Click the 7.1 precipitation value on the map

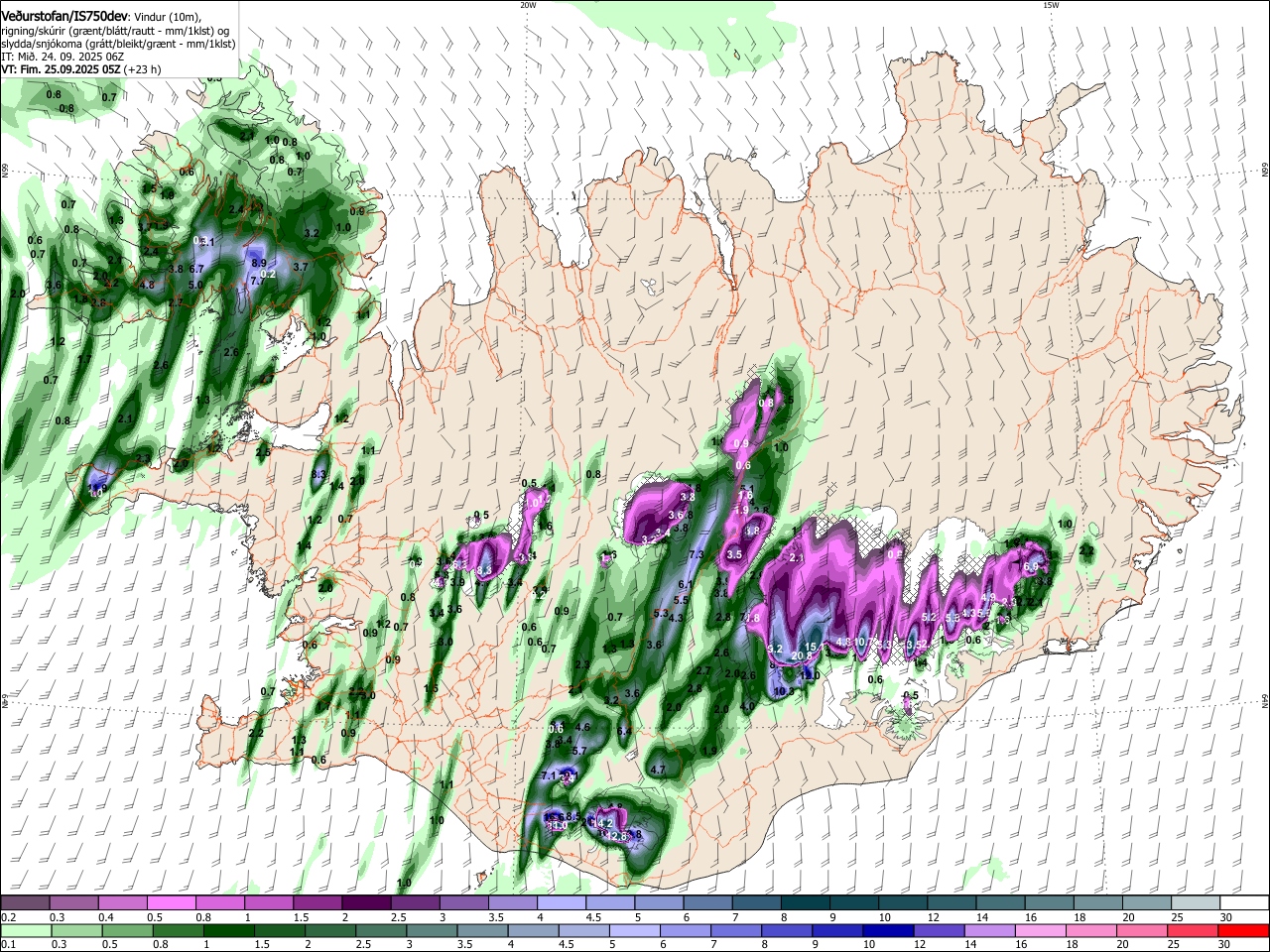click(x=551, y=775)
